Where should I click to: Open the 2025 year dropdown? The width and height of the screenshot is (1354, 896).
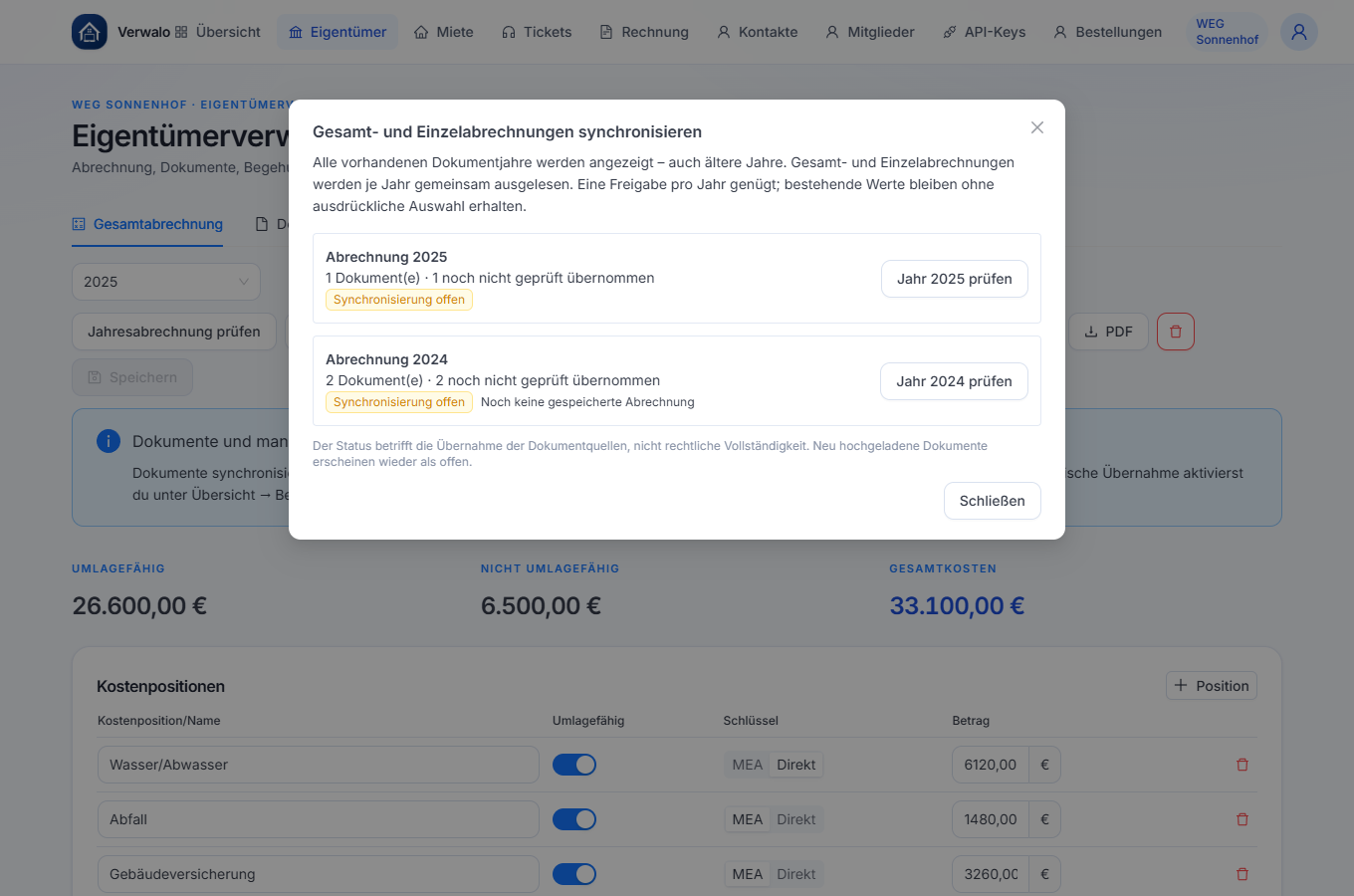(166, 282)
